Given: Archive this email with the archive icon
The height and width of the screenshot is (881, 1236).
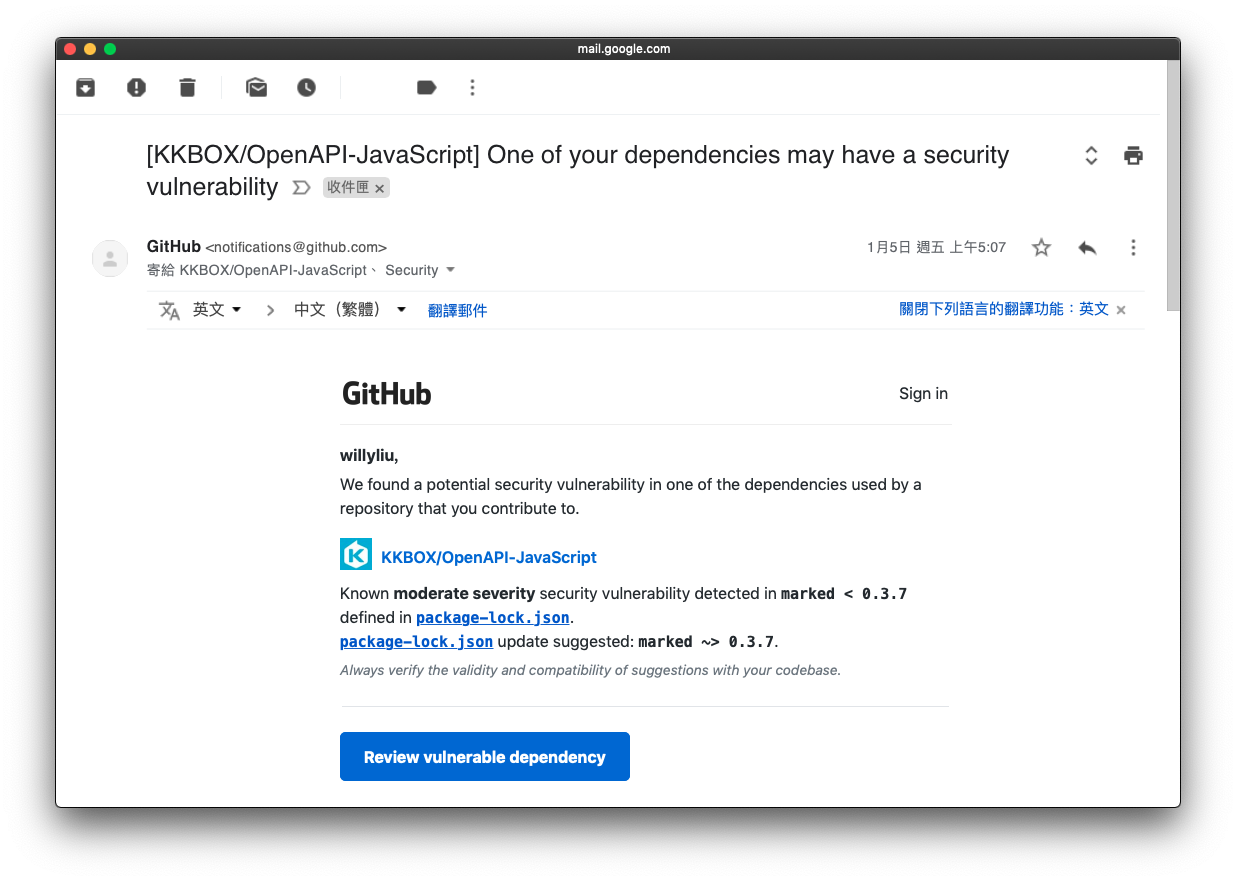Looking at the screenshot, I should [86, 88].
